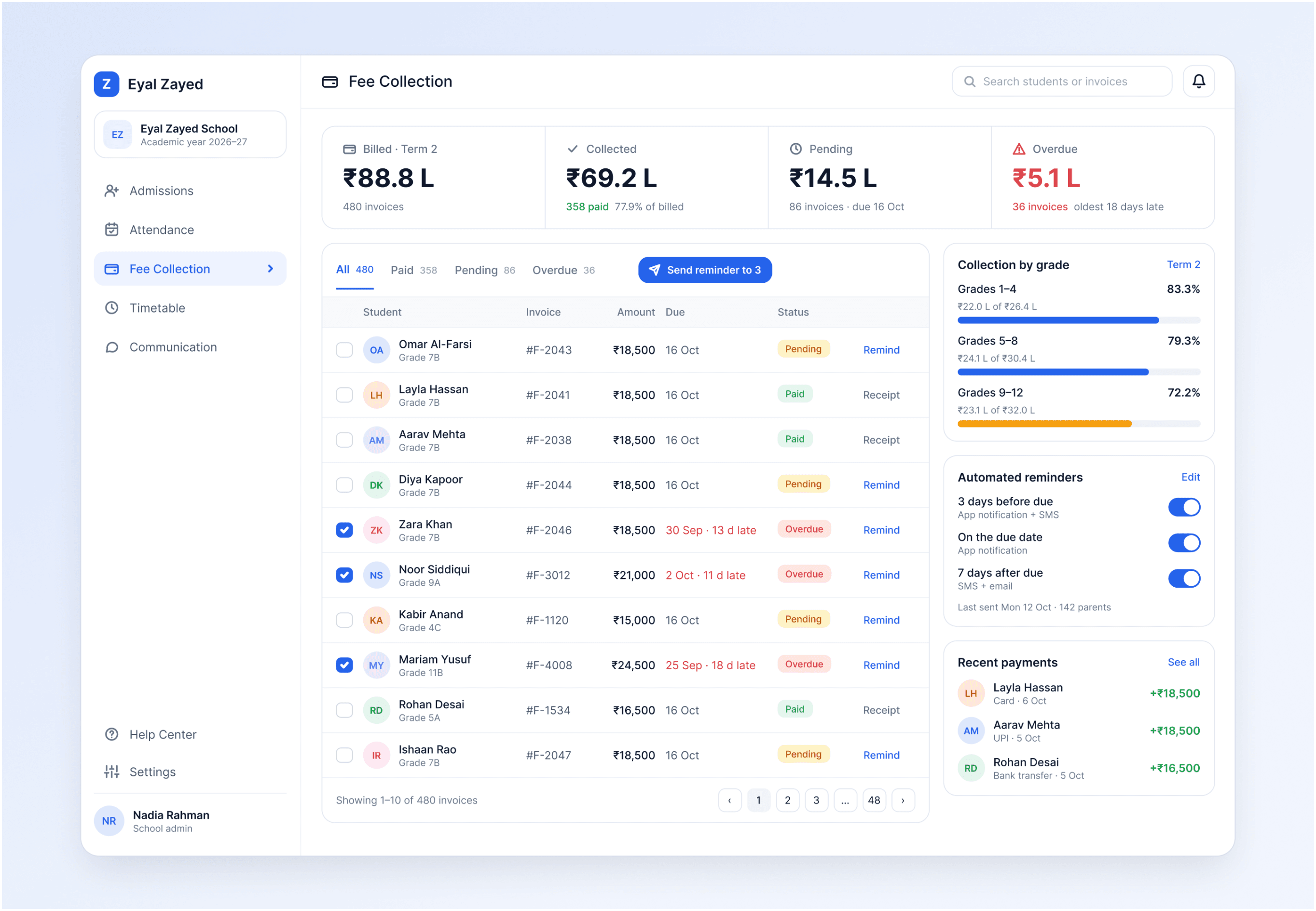Click Nadia Rahman's NR avatar

(x=109, y=821)
